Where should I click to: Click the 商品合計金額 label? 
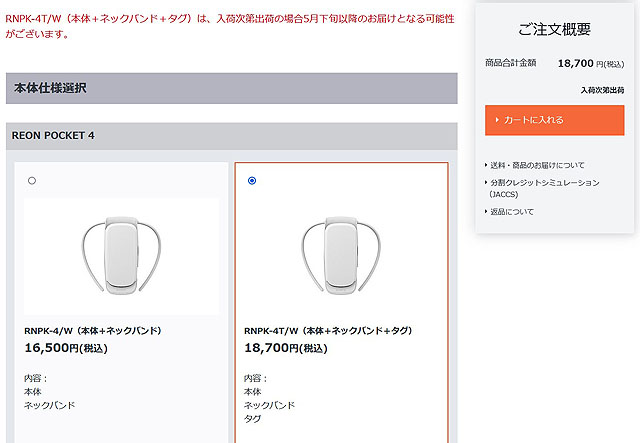(510, 63)
